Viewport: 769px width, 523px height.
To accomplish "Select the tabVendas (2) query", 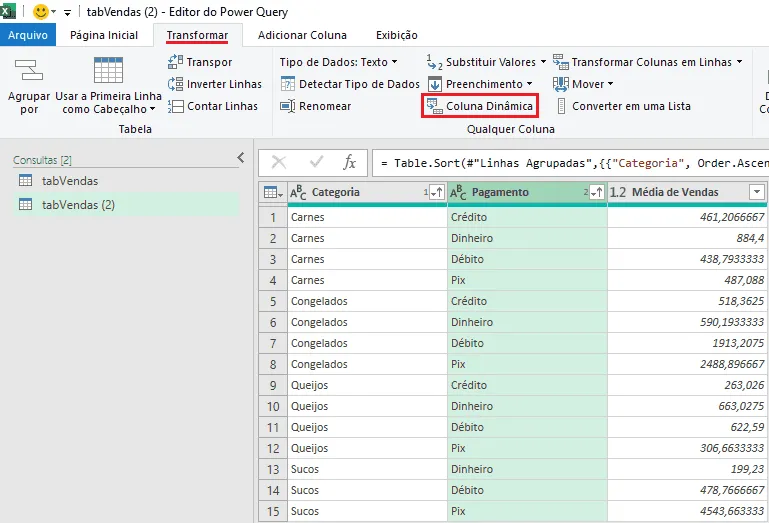I will tap(126, 205).
